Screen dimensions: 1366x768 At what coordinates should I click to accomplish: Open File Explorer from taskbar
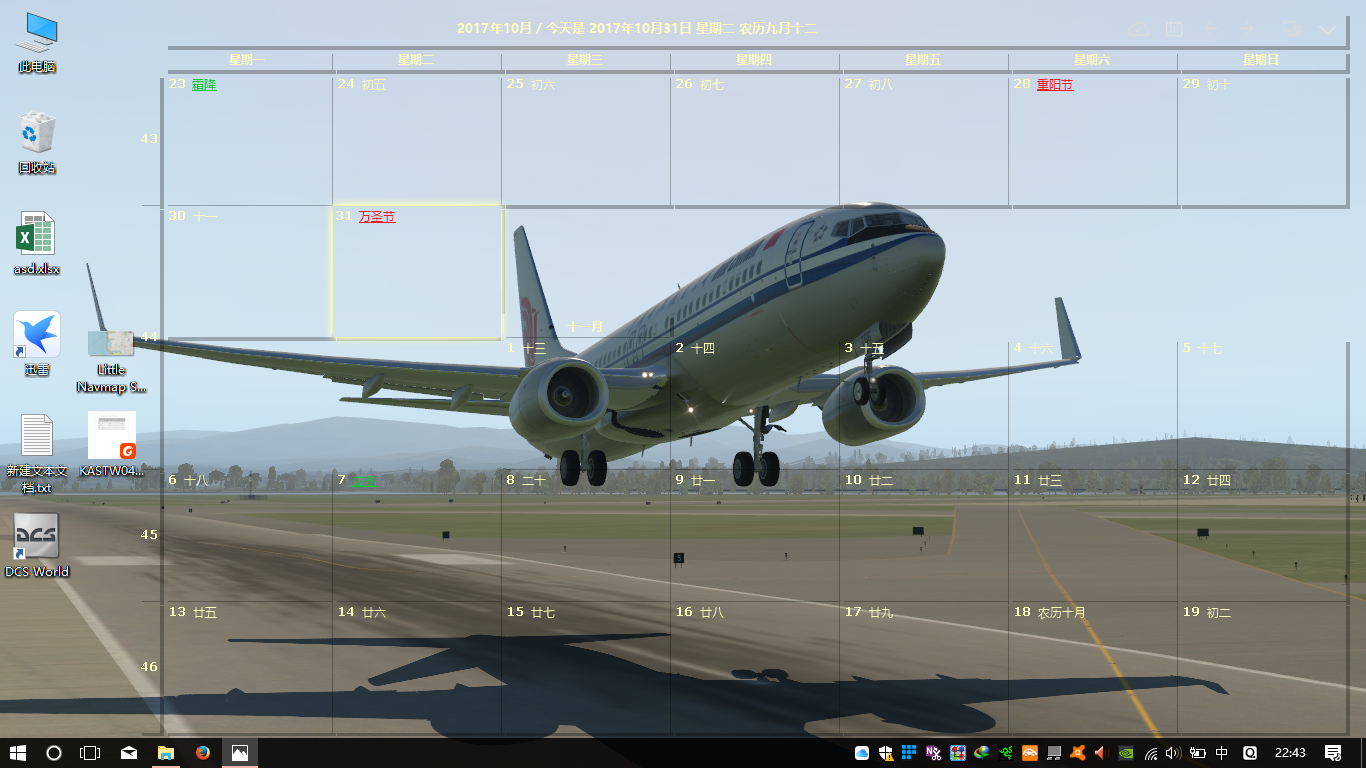(166, 753)
